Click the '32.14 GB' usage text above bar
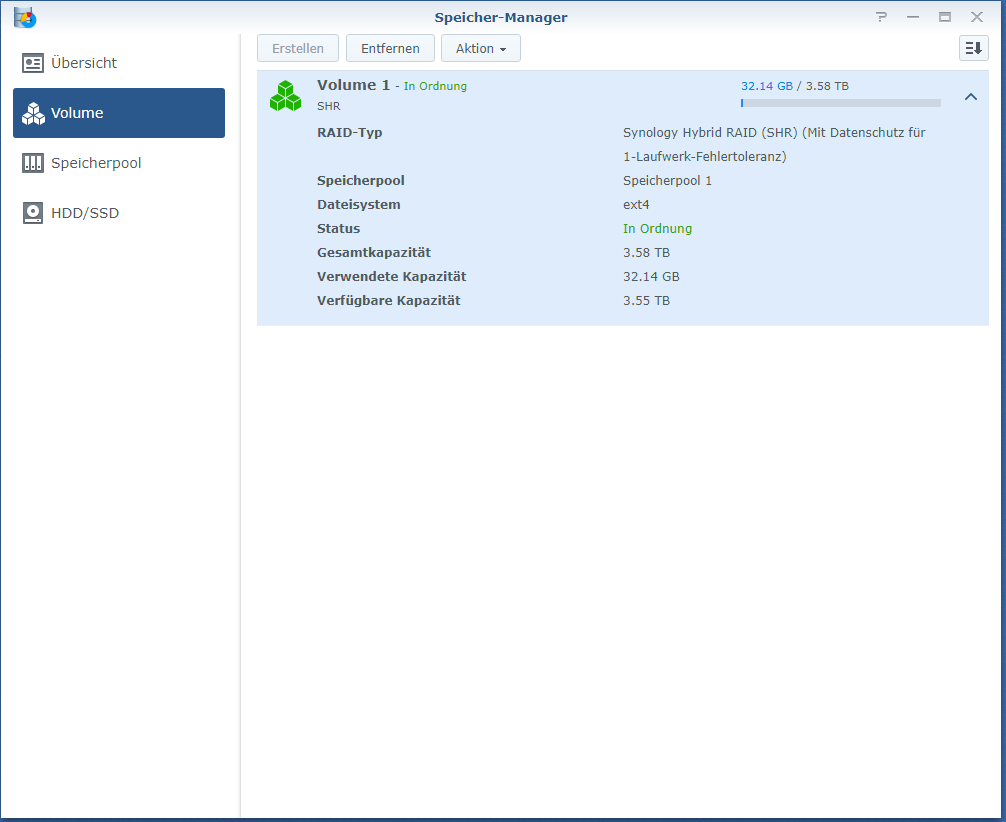1006x822 pixels. point(767,86)
